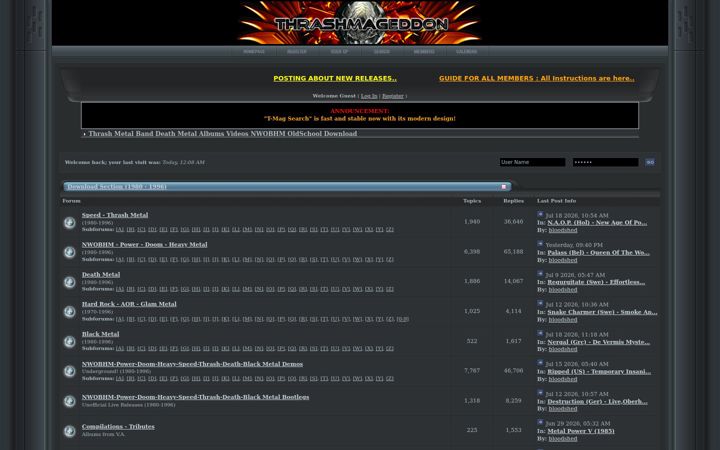This screenshot has height=450, width=720.
Task: Open the Compilations - Tributes forum
Action: [118, 427]
